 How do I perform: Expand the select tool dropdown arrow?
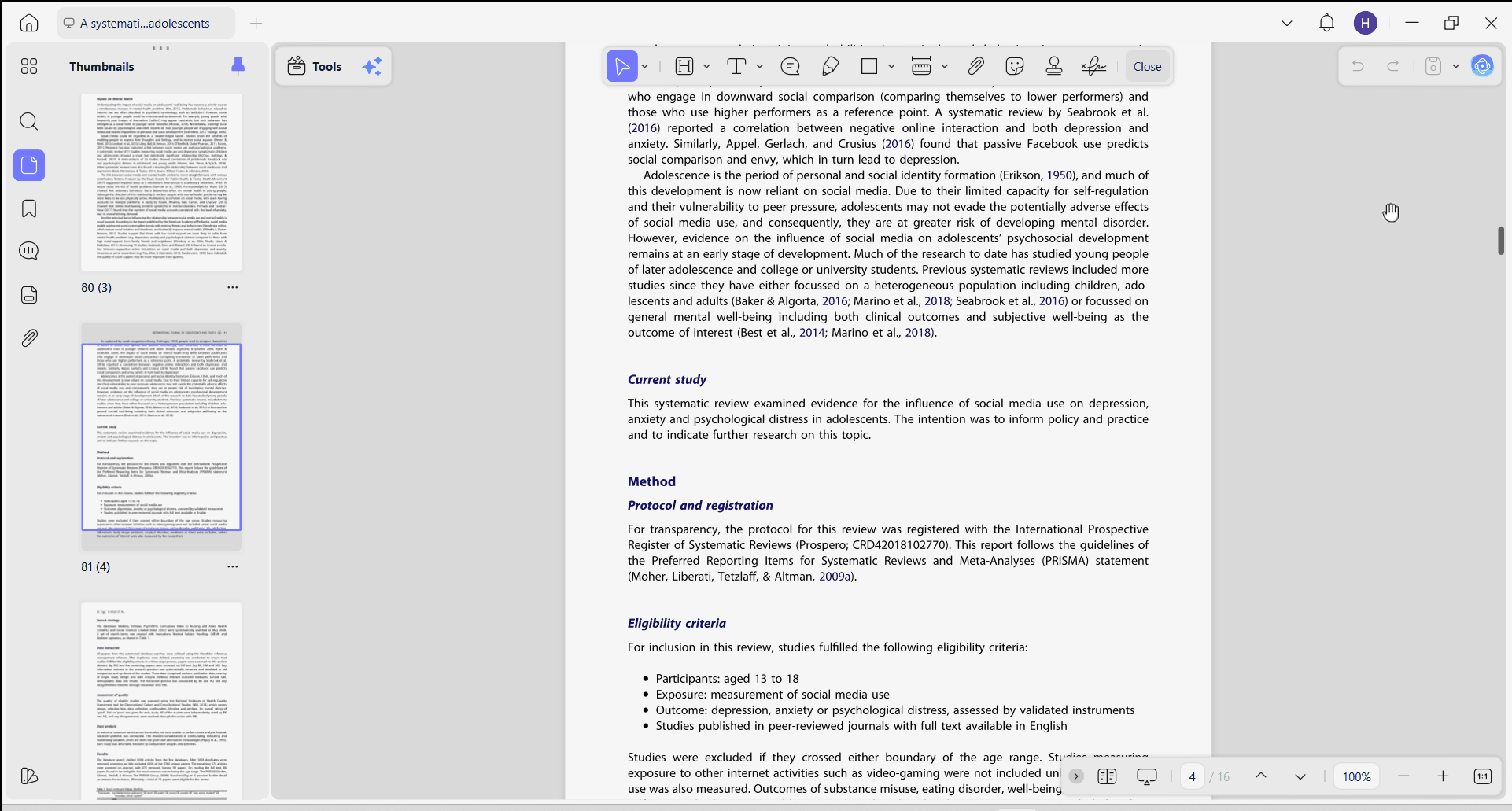pos(645,66)
